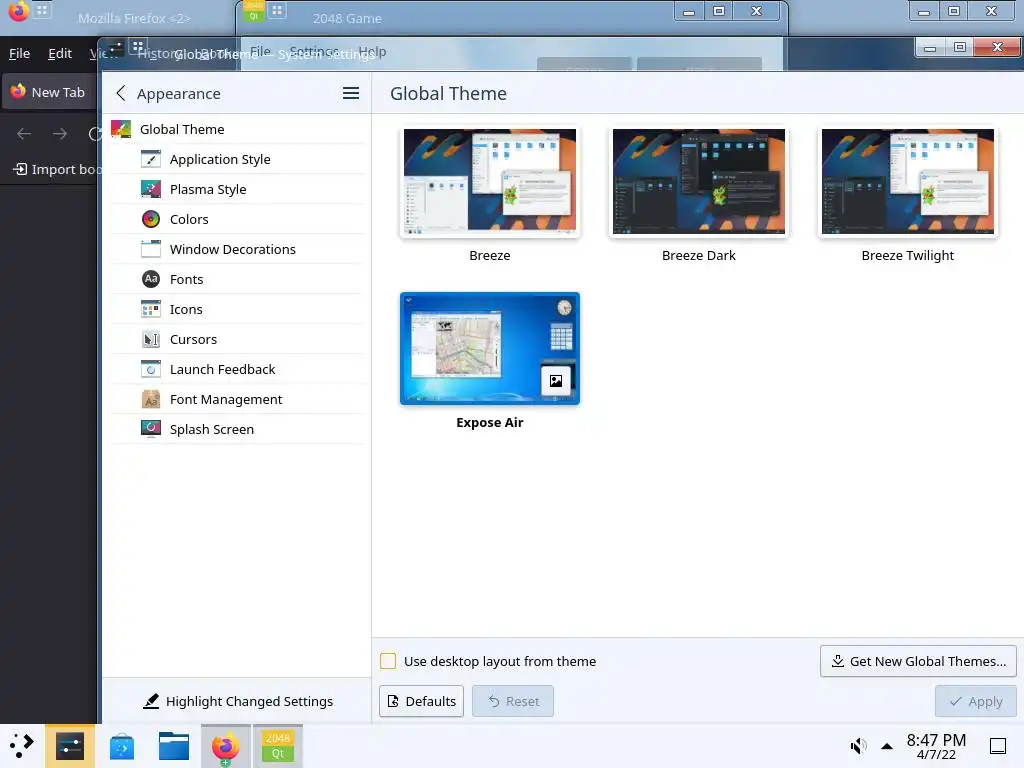Switch to the New Tab in Firefox

49,92
